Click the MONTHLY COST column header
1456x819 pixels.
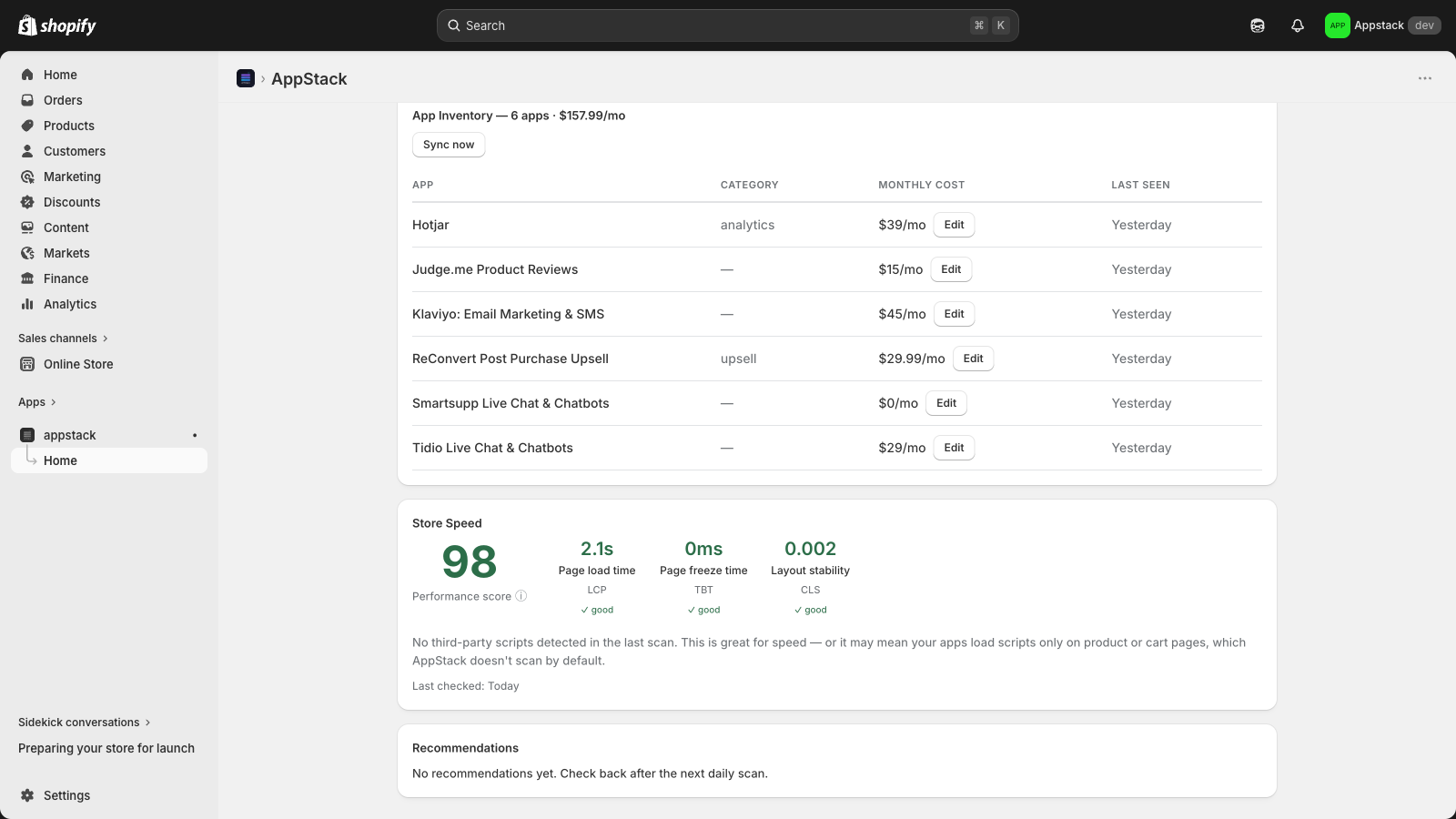pos(921,185)
